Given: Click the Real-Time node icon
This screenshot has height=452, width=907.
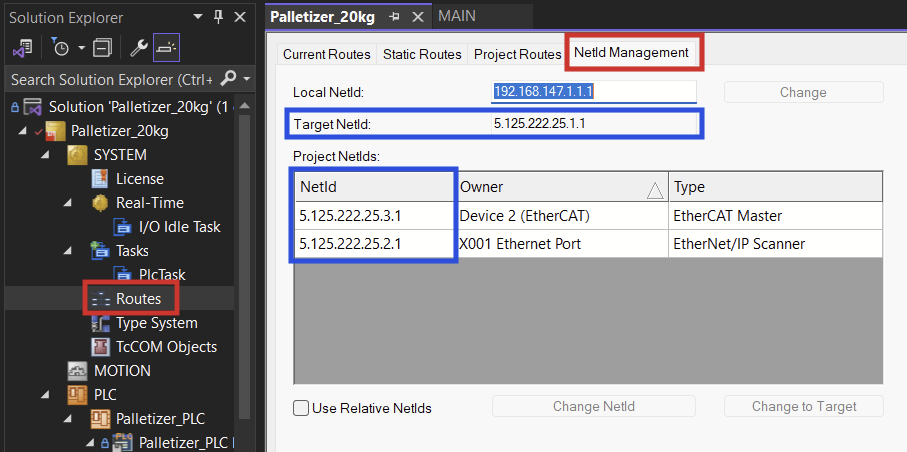Looking at the screenshot, I should tap(100, 203).
